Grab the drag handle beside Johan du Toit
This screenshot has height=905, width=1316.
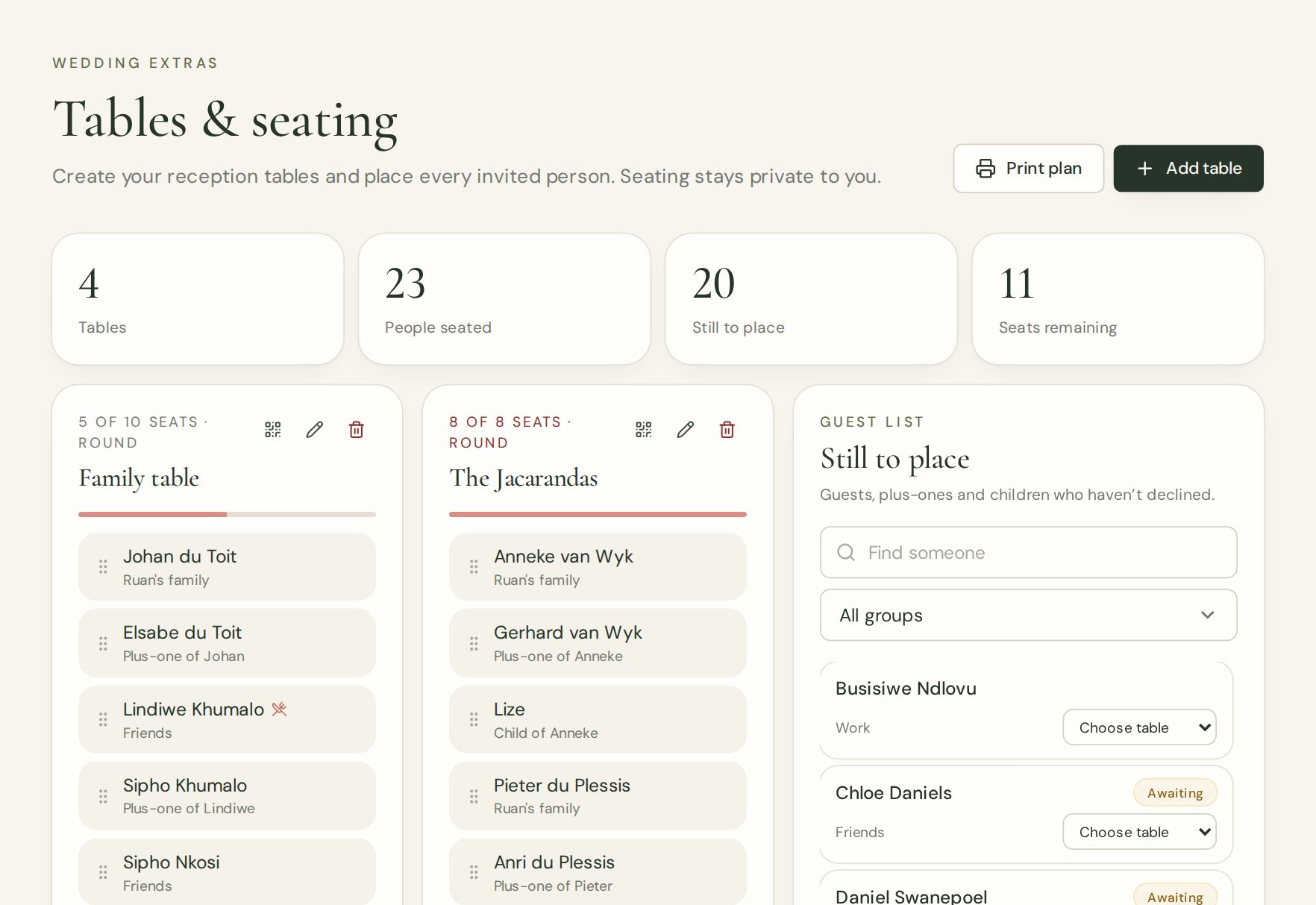click(103, 567)
